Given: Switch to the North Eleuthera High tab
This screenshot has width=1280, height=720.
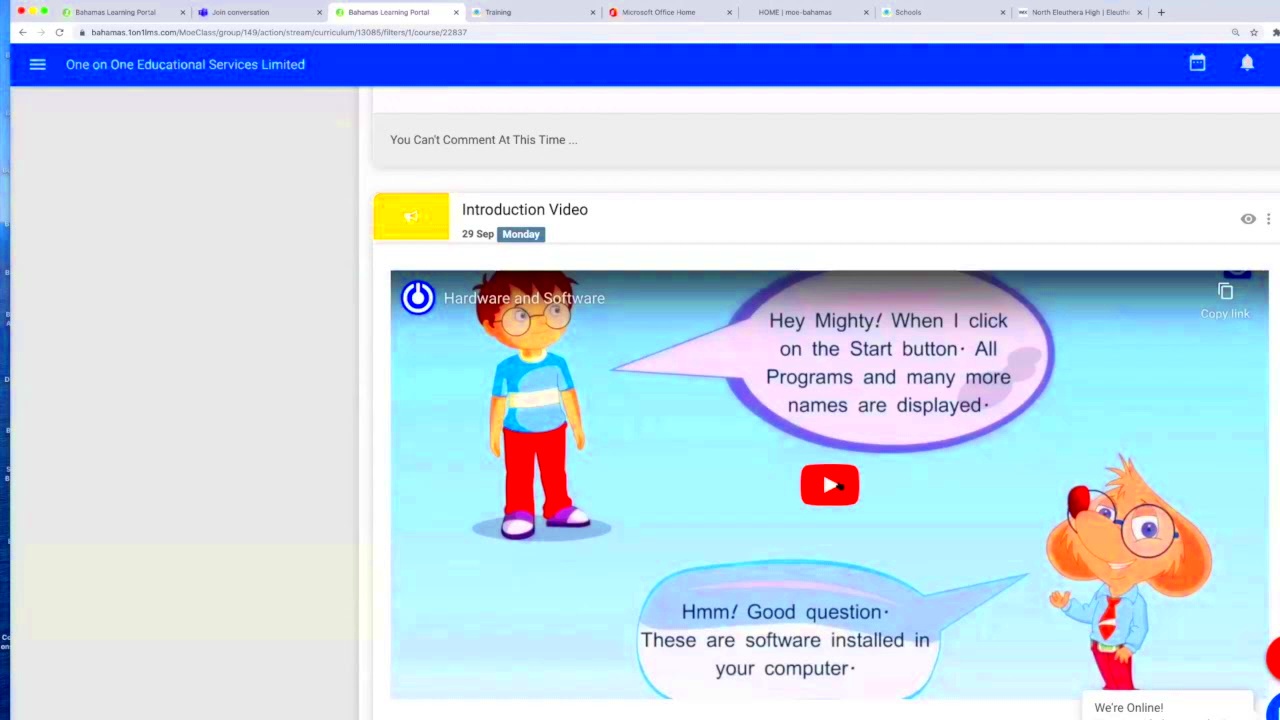Looking at the screenshot, I should (1078, 12).
